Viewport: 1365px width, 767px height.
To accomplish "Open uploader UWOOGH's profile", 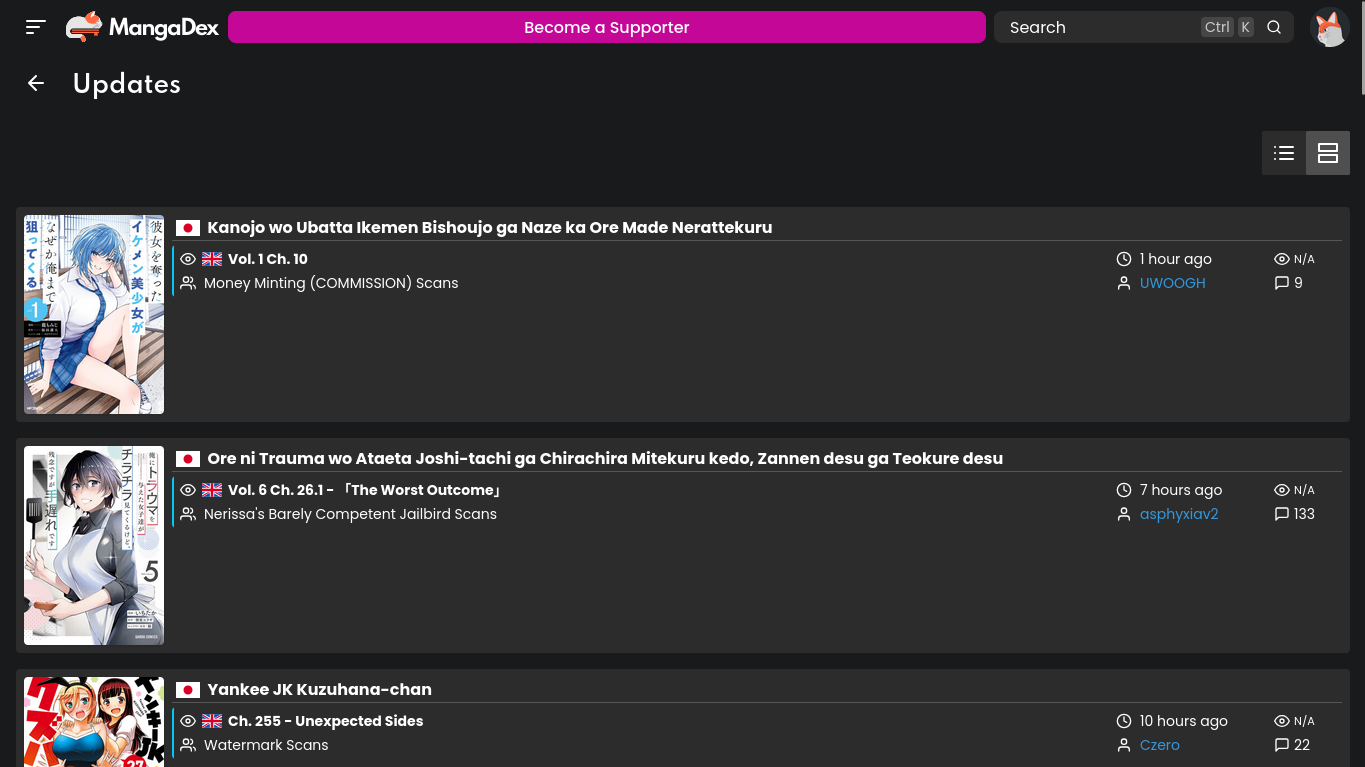I will (x=1172, y=283).
